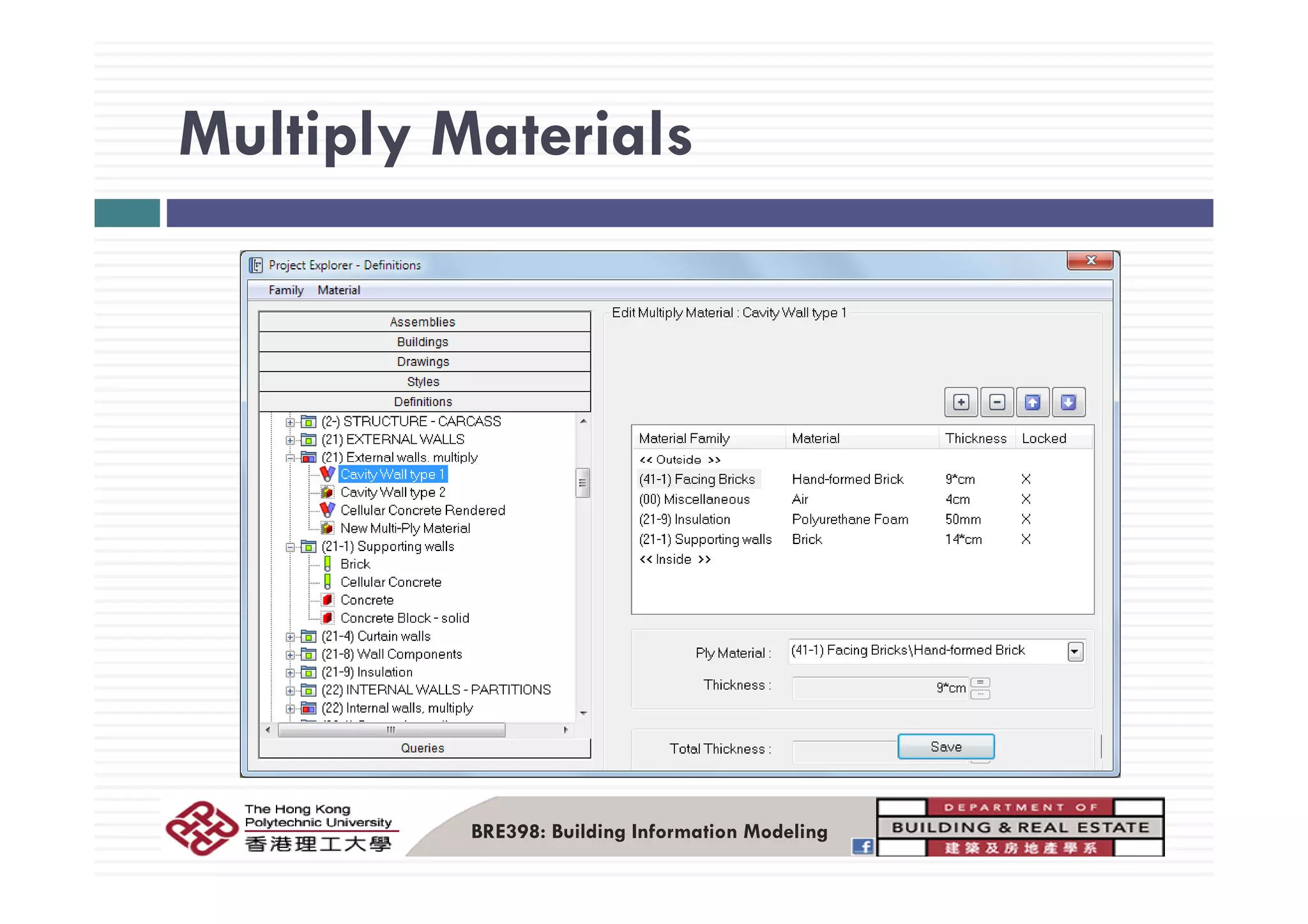The image size is (1308, 924).
Task: Move ply down with the arrow button
Action: (1068, 402)
